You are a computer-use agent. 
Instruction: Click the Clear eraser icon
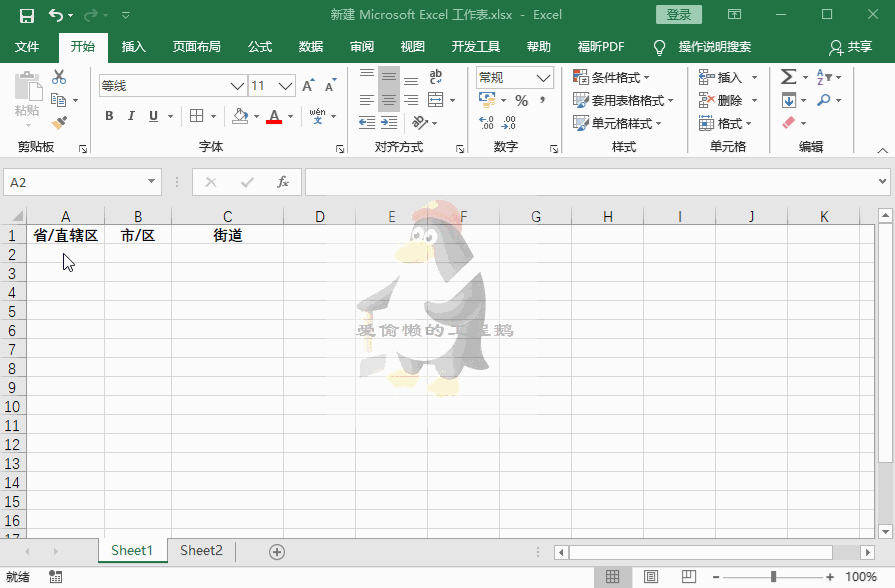[788, 122]
